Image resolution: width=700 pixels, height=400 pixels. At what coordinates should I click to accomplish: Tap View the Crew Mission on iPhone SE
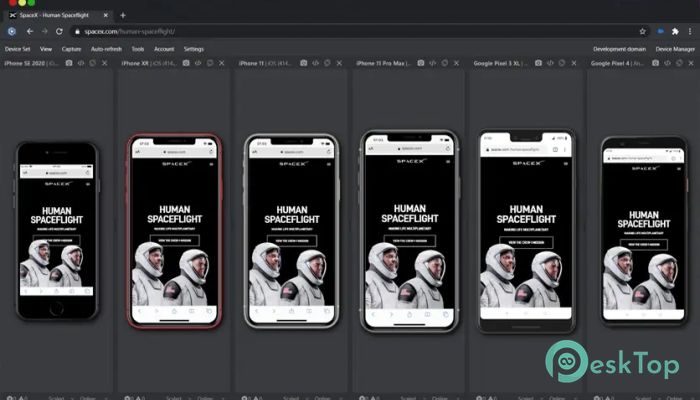[57, 240]
